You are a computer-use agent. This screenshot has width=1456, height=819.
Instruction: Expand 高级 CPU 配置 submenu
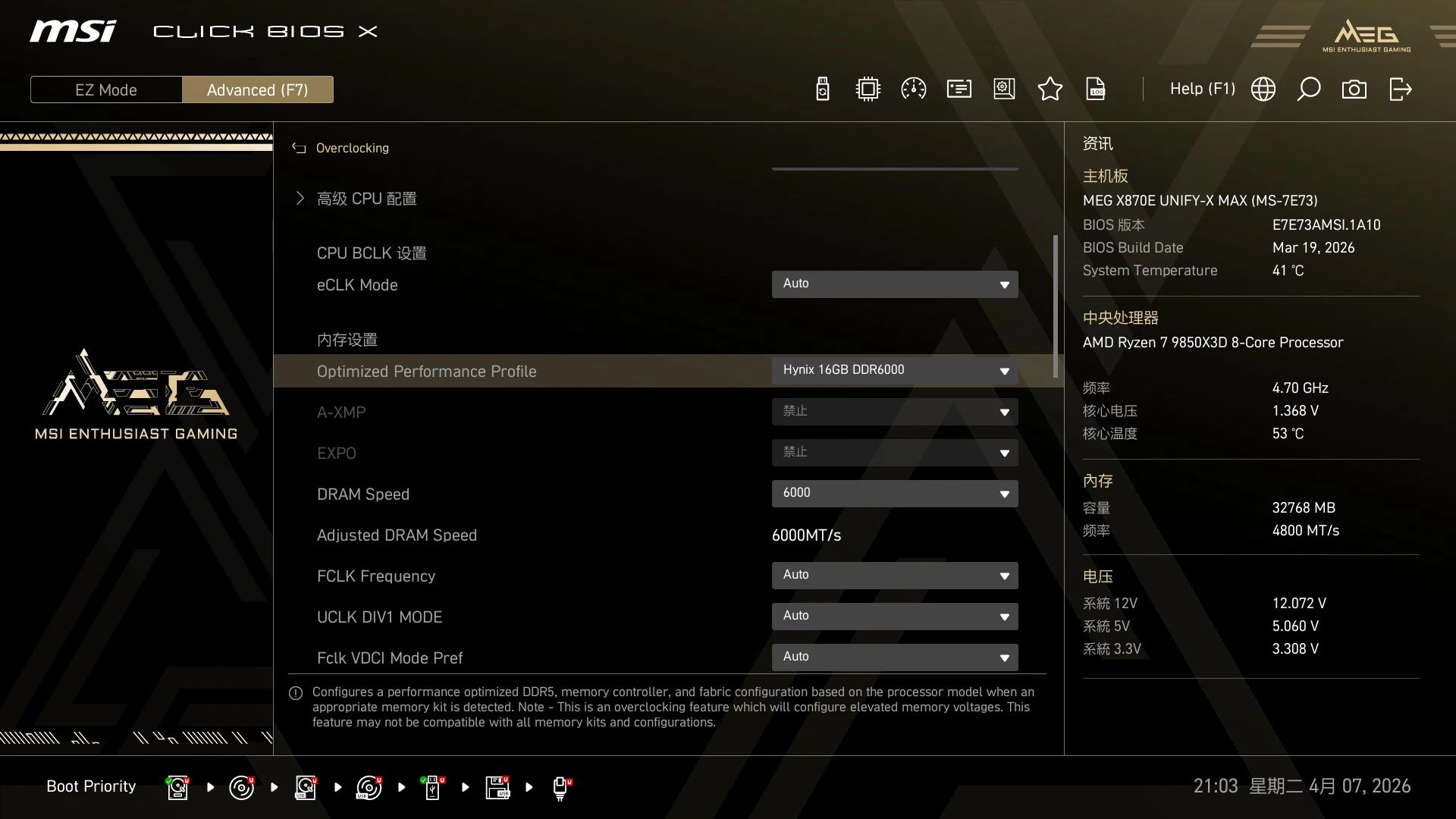366,199
